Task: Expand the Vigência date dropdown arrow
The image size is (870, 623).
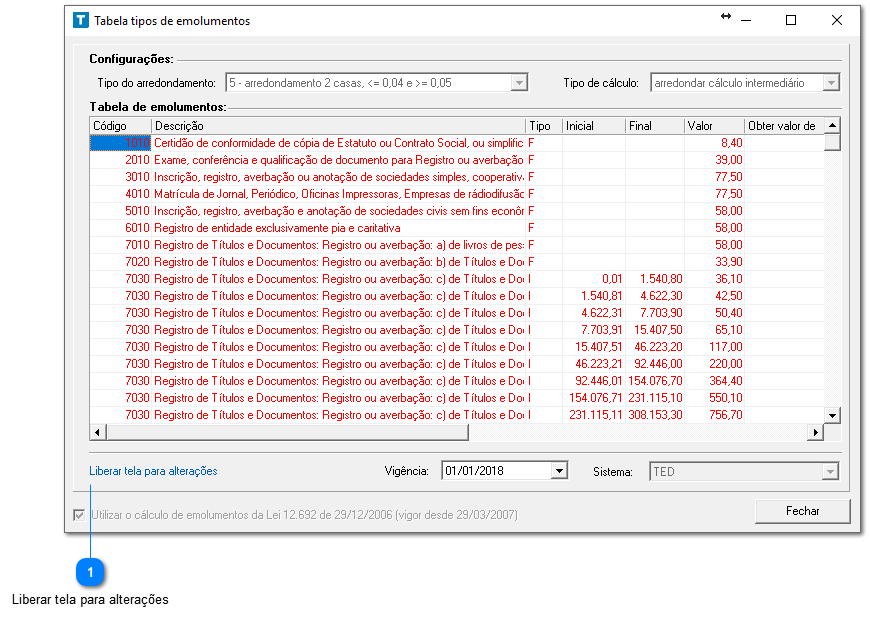Action: click(x=559, y=471)
